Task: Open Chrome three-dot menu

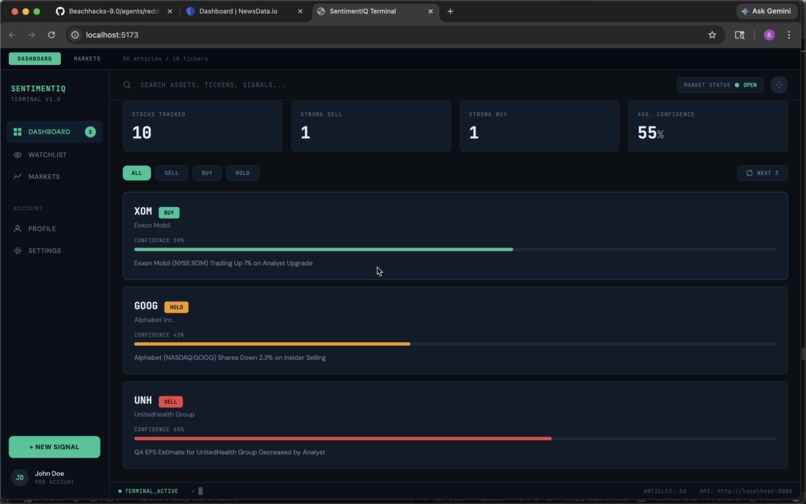Action: 789,35
